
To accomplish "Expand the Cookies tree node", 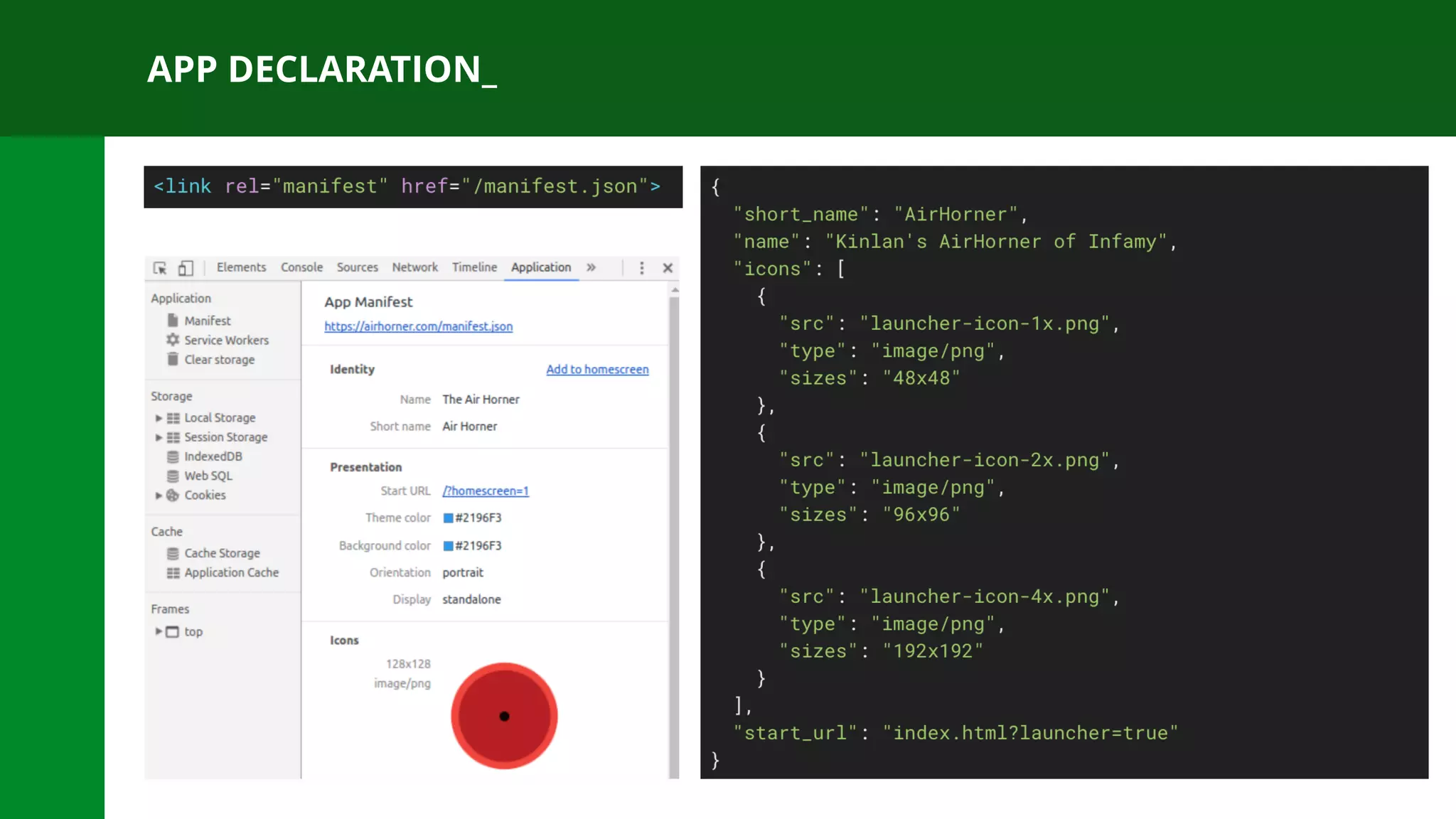I will pyautogui.click(x=159, y=496).
